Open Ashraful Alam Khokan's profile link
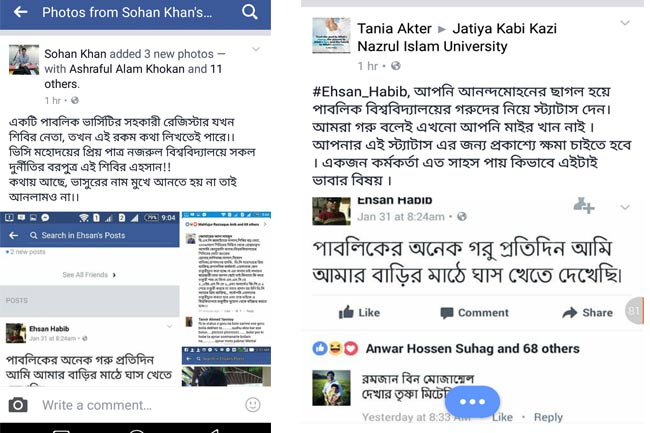This screenshot has width=650, height=433. click(127, 69)
